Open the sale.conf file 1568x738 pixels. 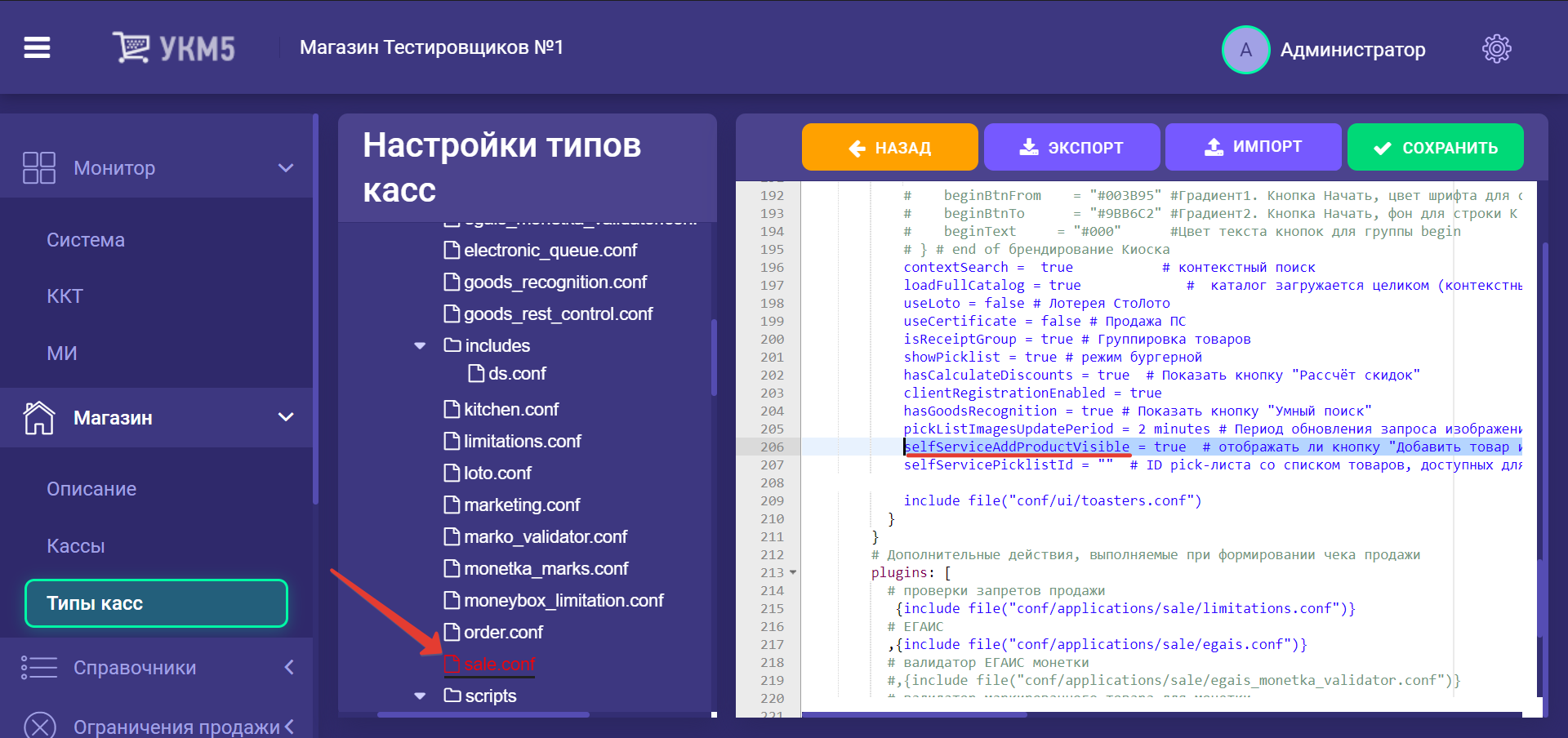pyautogui.click(x=499, y=665)
